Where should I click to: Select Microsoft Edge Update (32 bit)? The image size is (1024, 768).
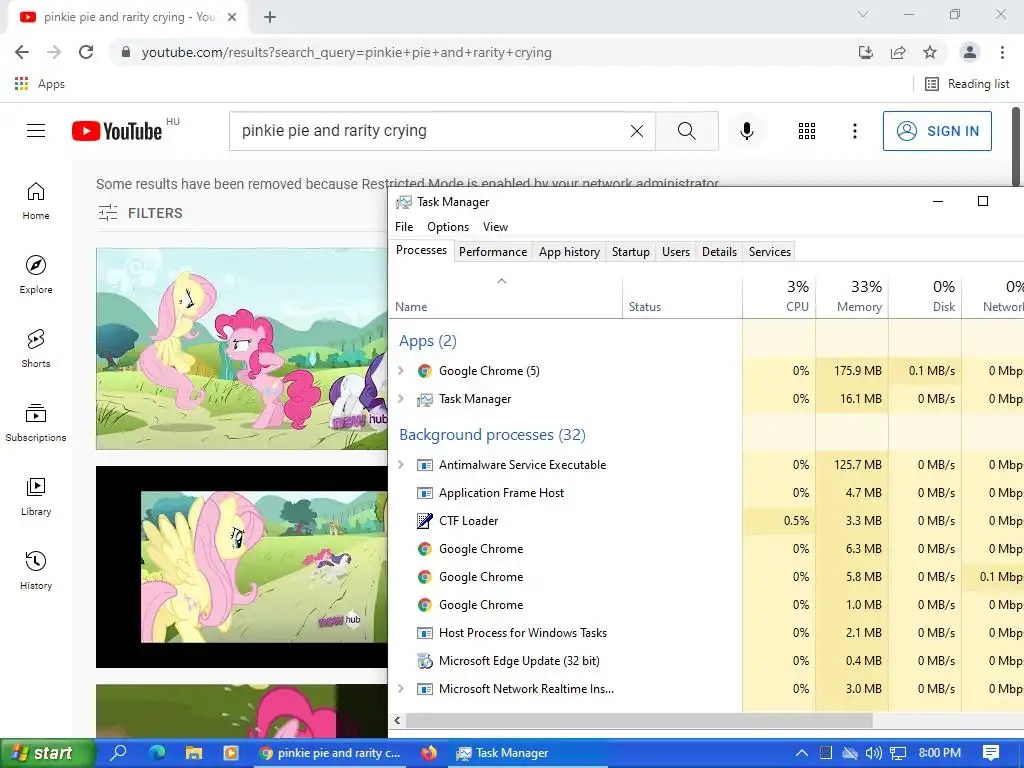[706, 661]
